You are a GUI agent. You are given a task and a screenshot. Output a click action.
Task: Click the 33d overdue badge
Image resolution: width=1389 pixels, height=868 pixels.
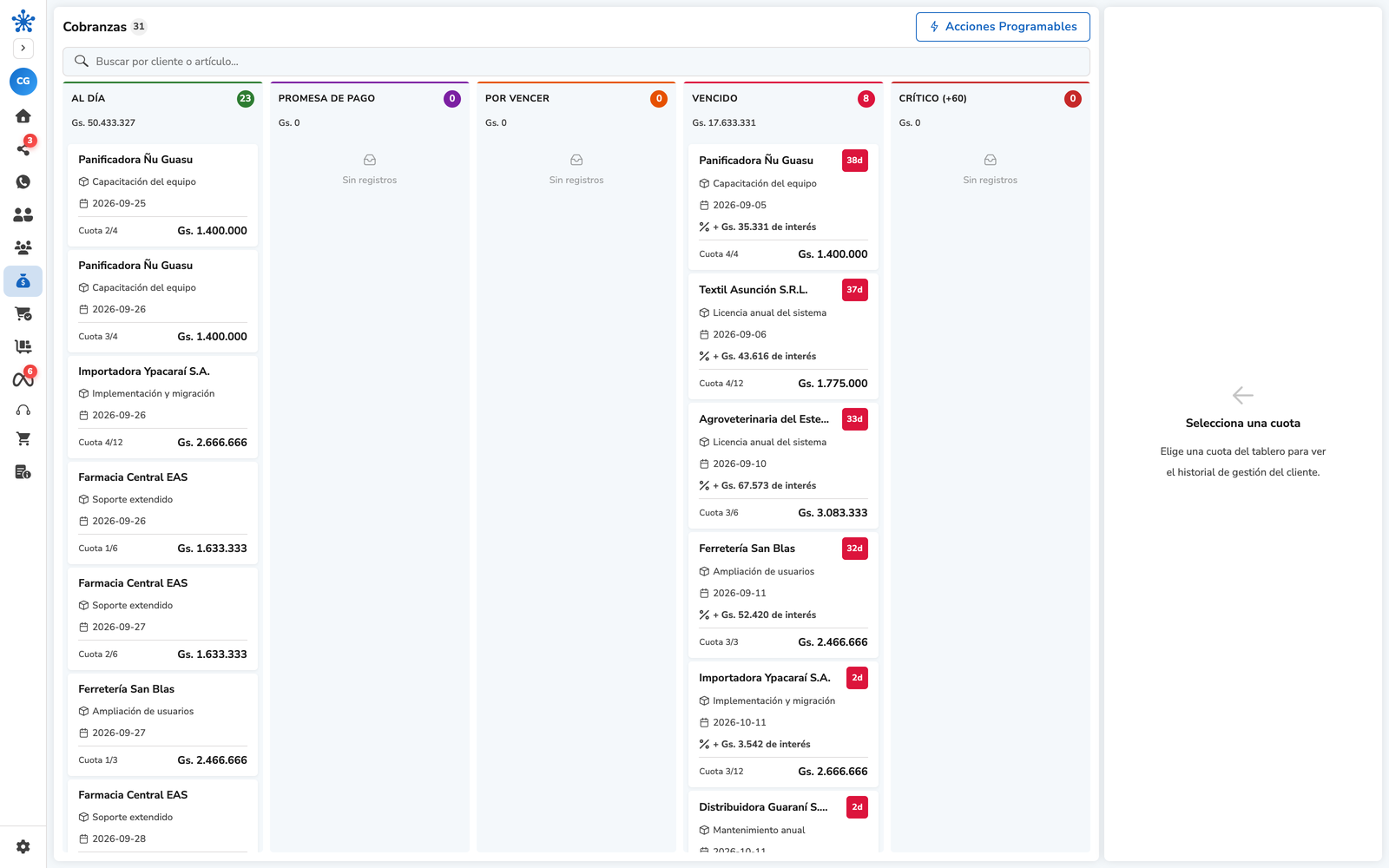click(x=855, y=419)
